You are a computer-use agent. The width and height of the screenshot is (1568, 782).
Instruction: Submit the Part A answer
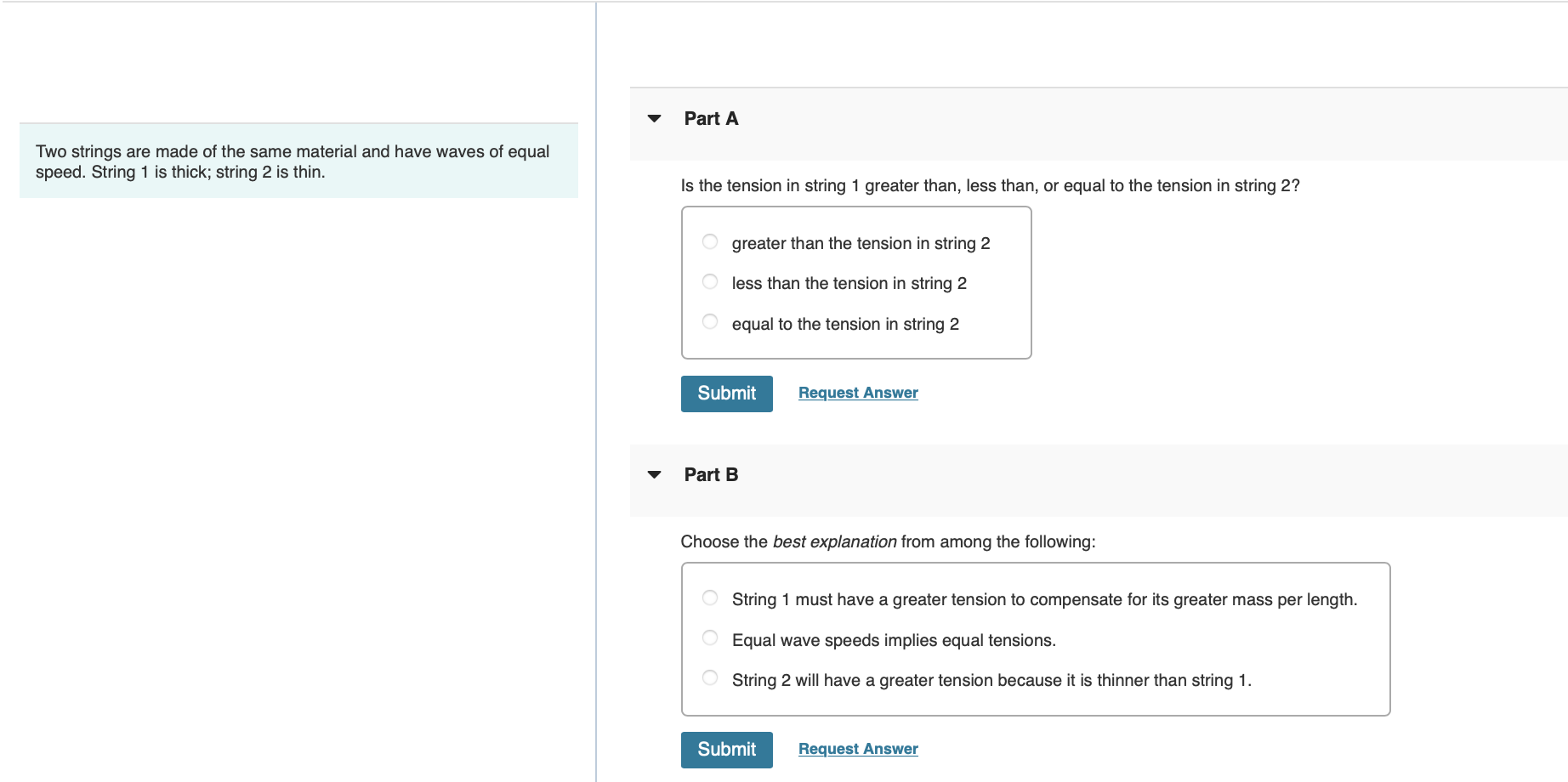click(726, 394)
